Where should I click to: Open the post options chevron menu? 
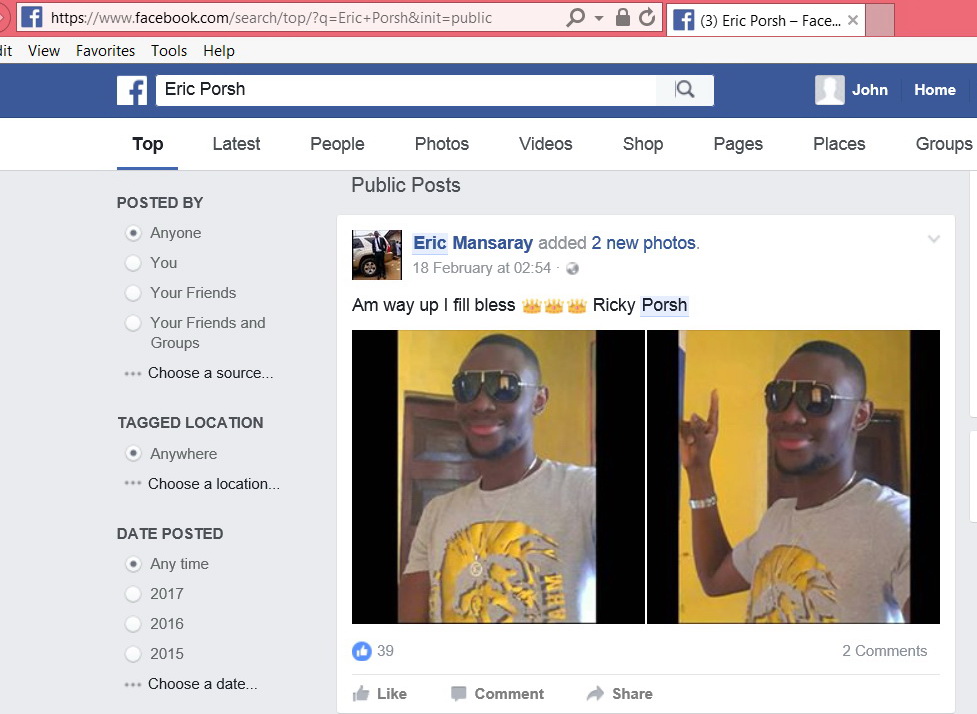coord(933,239)
